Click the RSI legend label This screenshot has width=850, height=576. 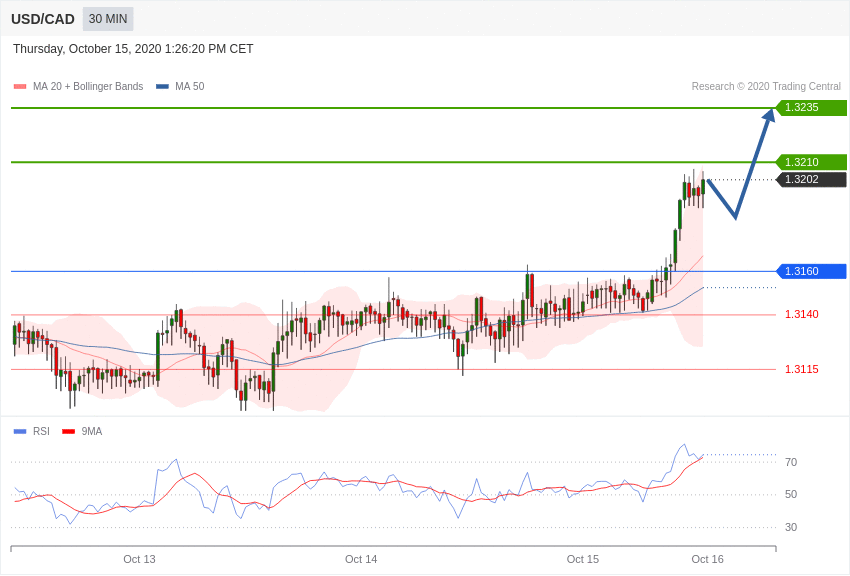[41, 431]
